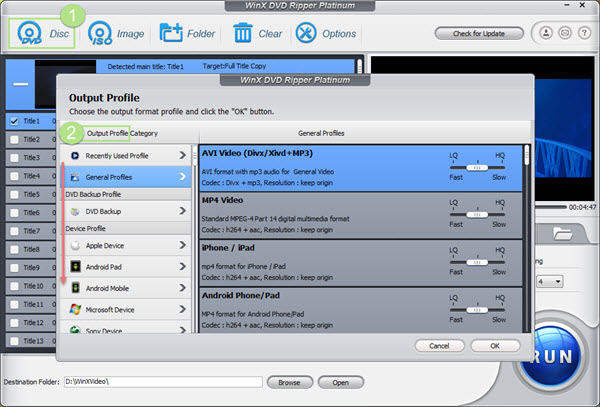
Task: Select the Android Mobile category label
Action: [107, 288]
